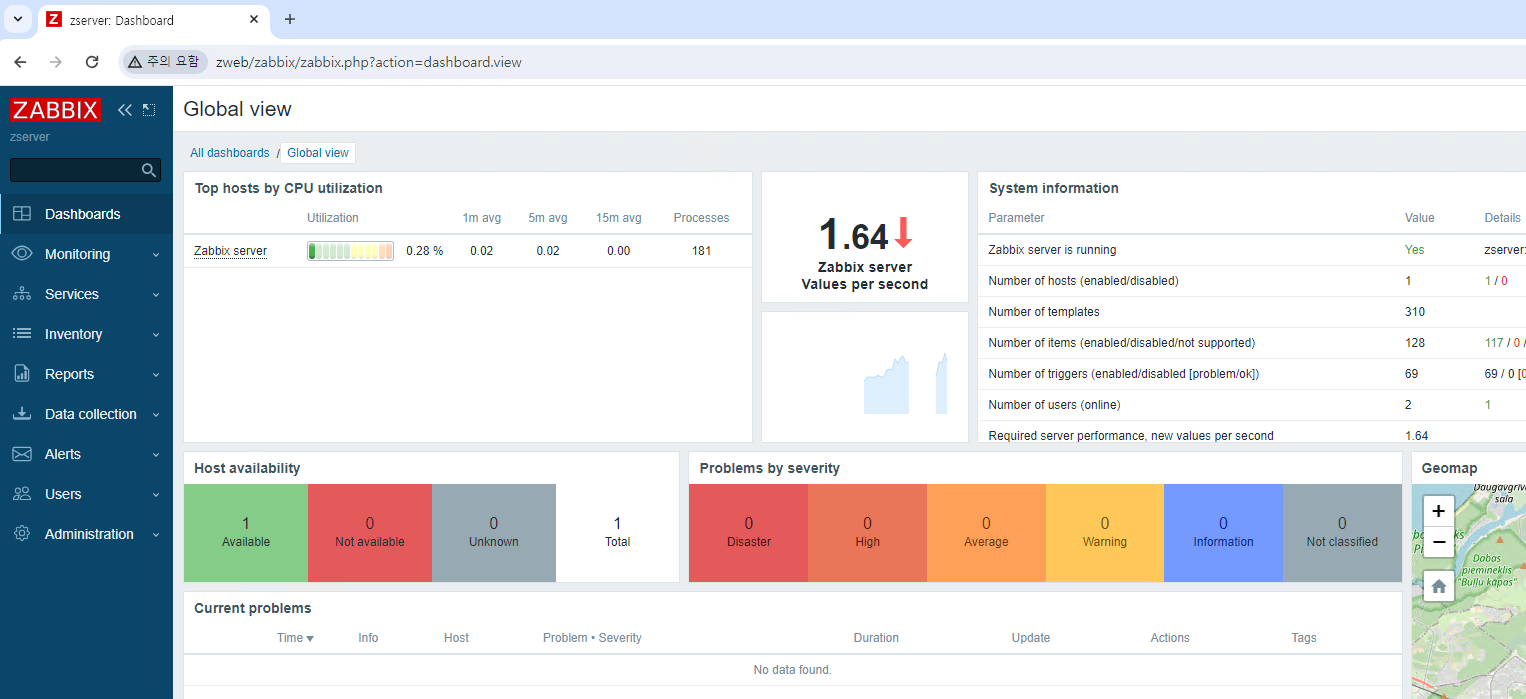Click the Administration gear icon
Screen dimensions: 1526x699
(22, 534)
